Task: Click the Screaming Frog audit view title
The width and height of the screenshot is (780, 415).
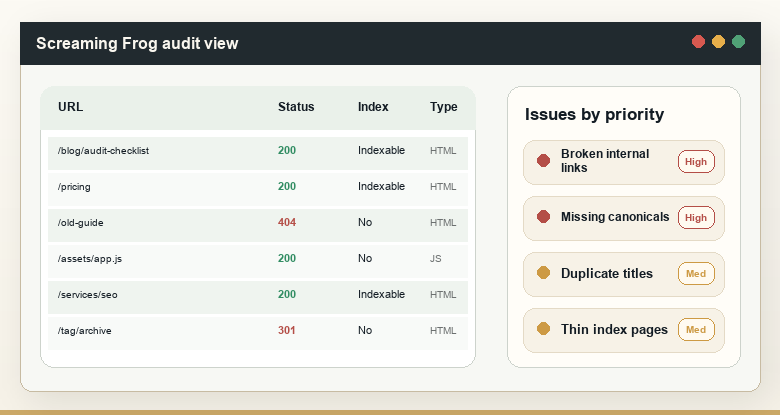Action: [x=137, y=43]
